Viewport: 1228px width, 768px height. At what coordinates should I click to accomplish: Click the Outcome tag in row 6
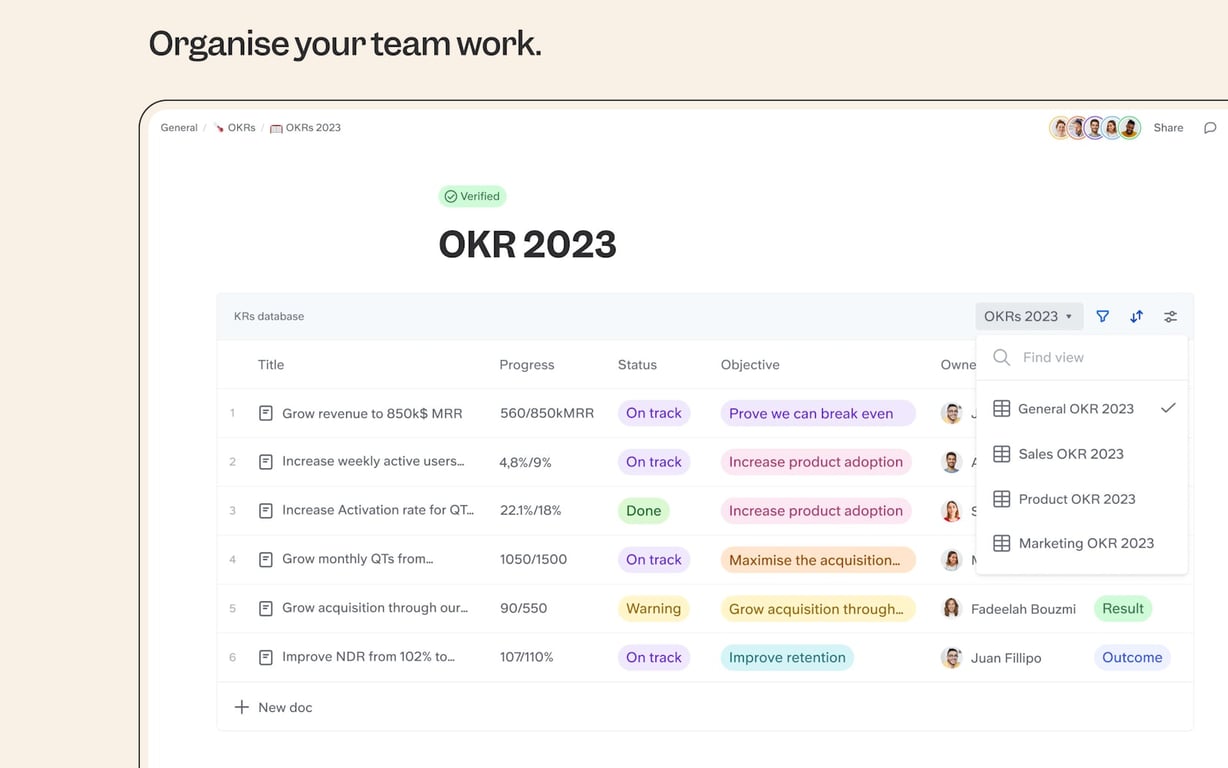click(x=1132, y=657)
